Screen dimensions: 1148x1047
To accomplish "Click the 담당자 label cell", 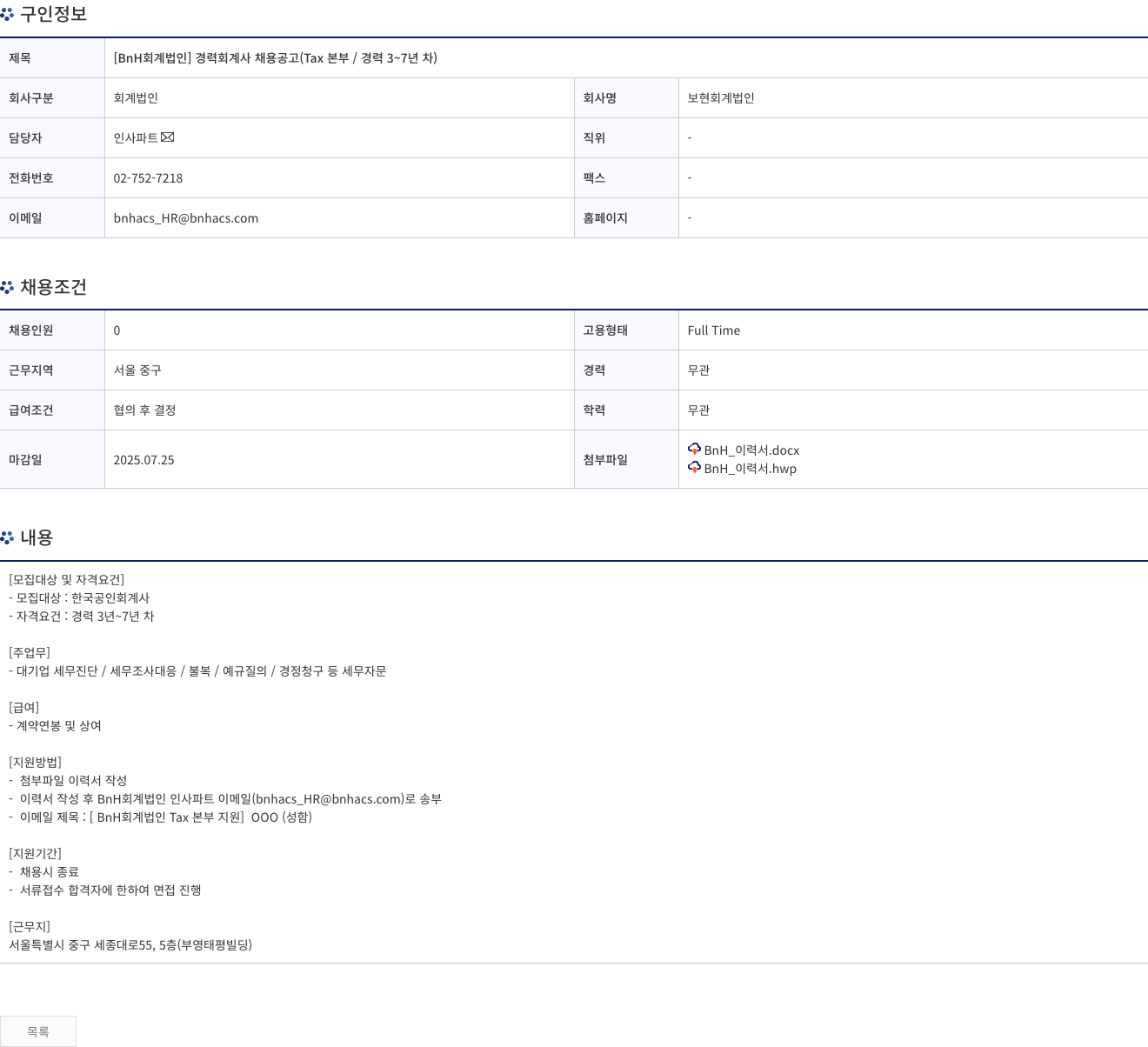I will click(x=52, y=138).
